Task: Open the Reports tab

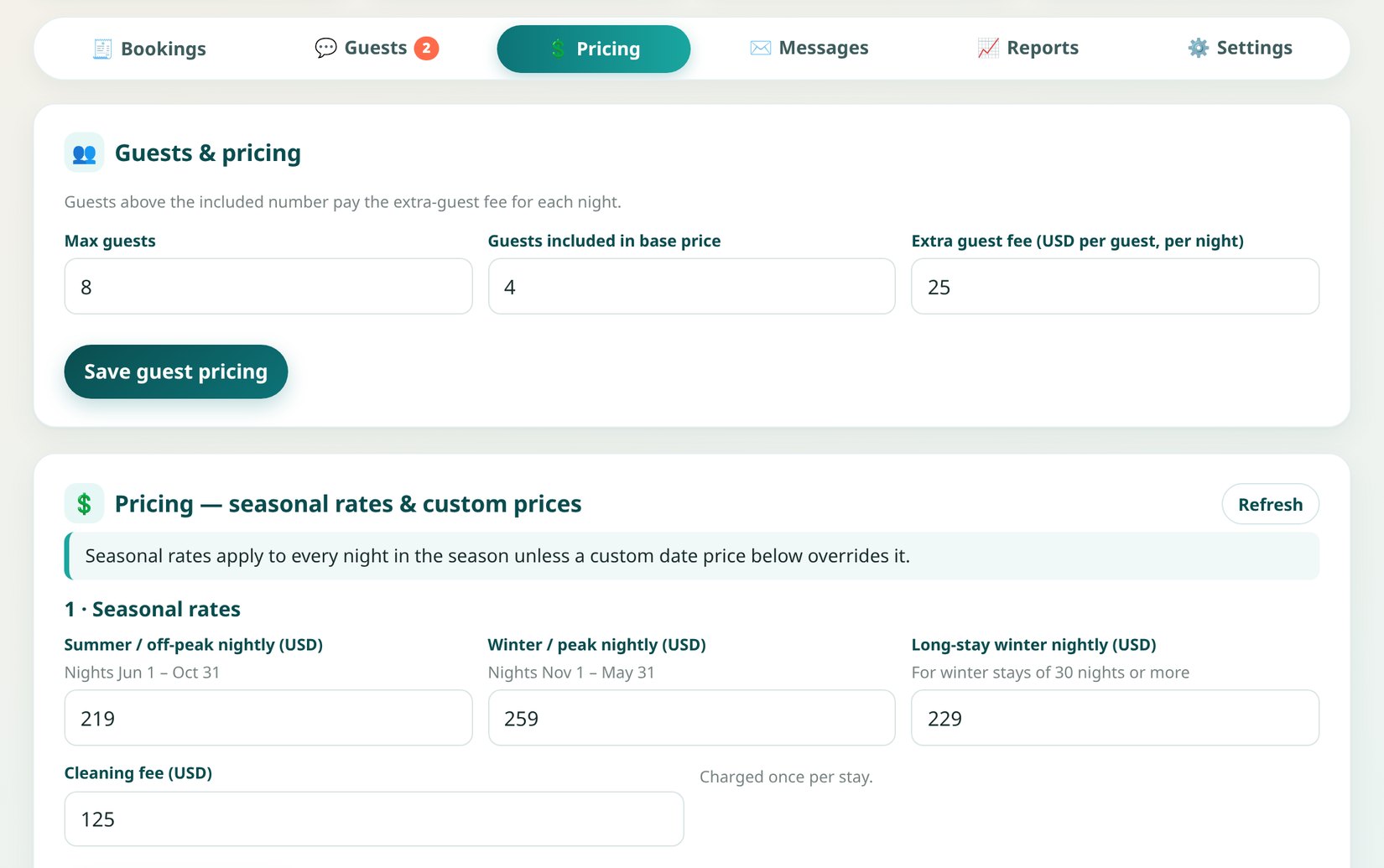Action: click(1028, 49)
